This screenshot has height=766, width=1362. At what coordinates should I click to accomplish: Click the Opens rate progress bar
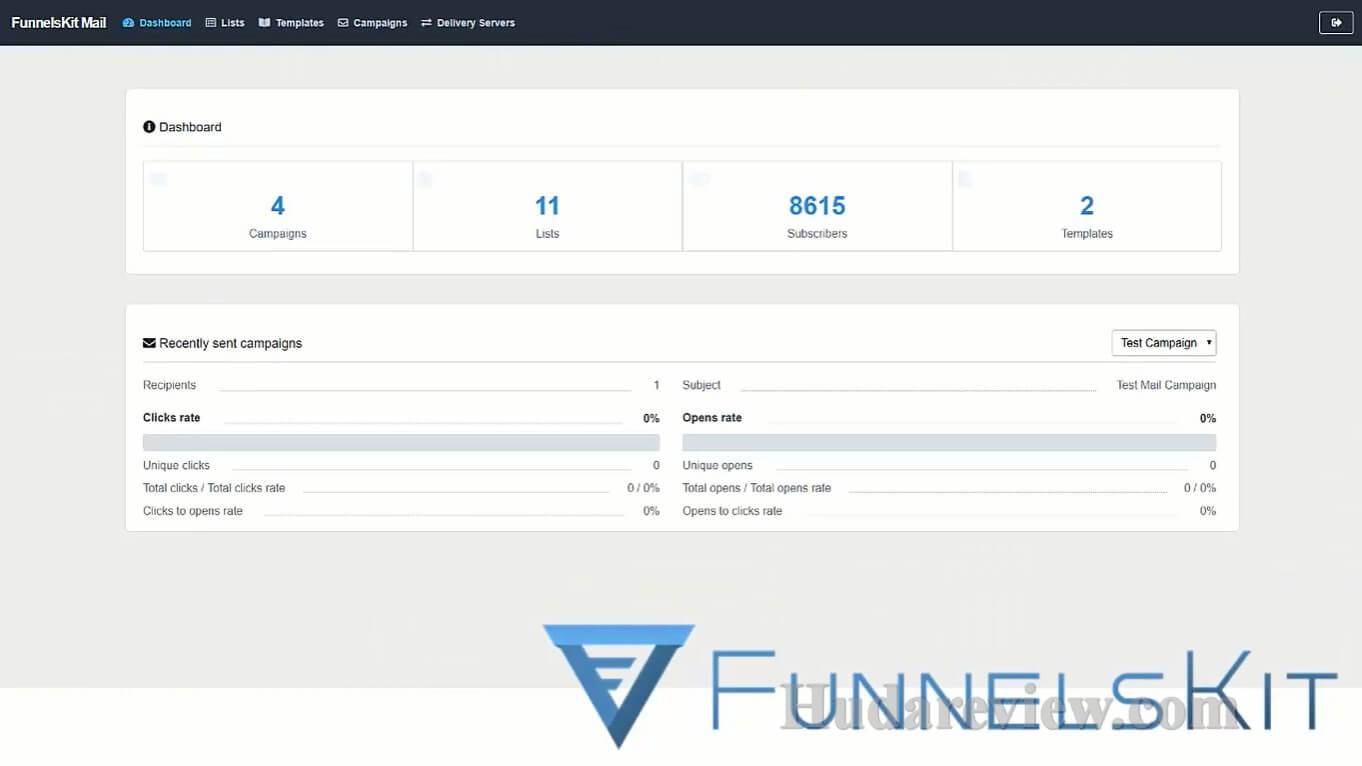tap(949, 442)
